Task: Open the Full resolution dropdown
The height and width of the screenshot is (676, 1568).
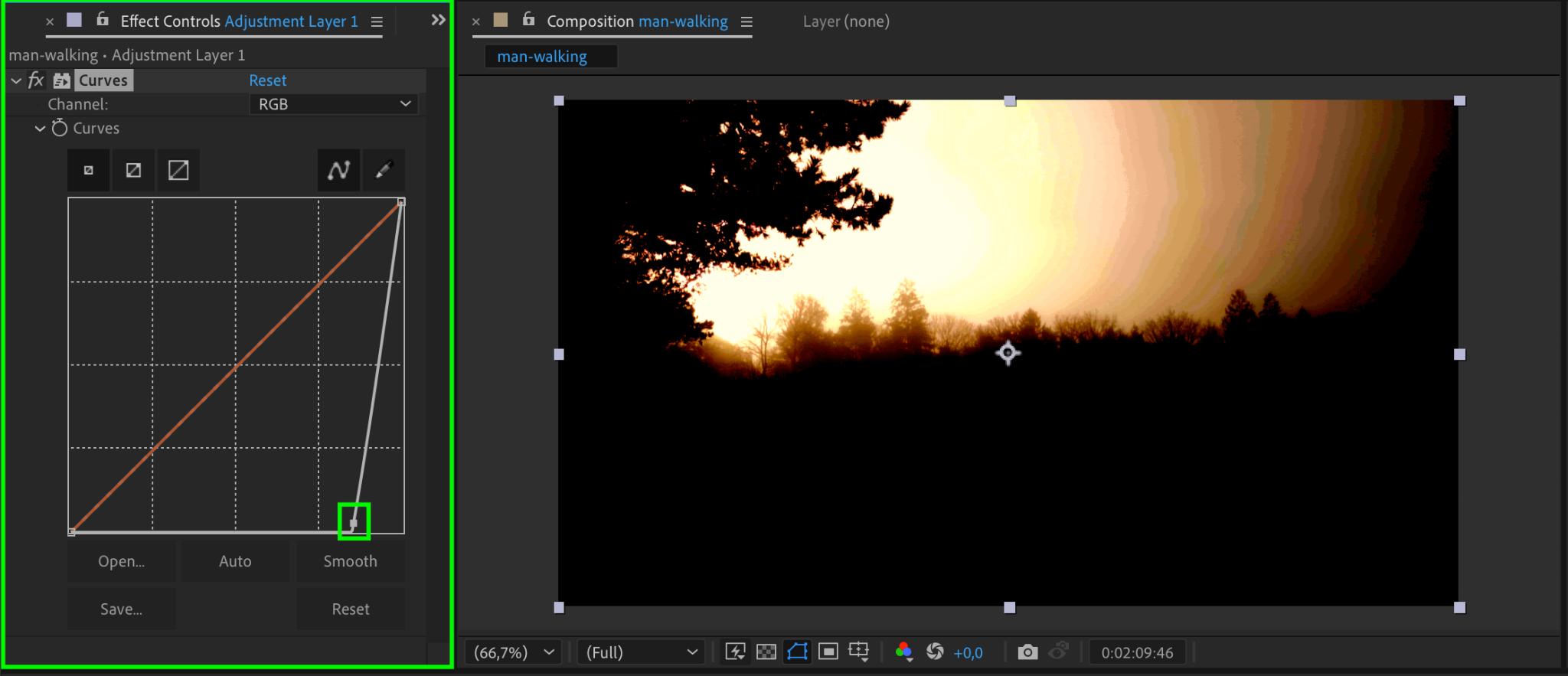Action: pos(641,652)
